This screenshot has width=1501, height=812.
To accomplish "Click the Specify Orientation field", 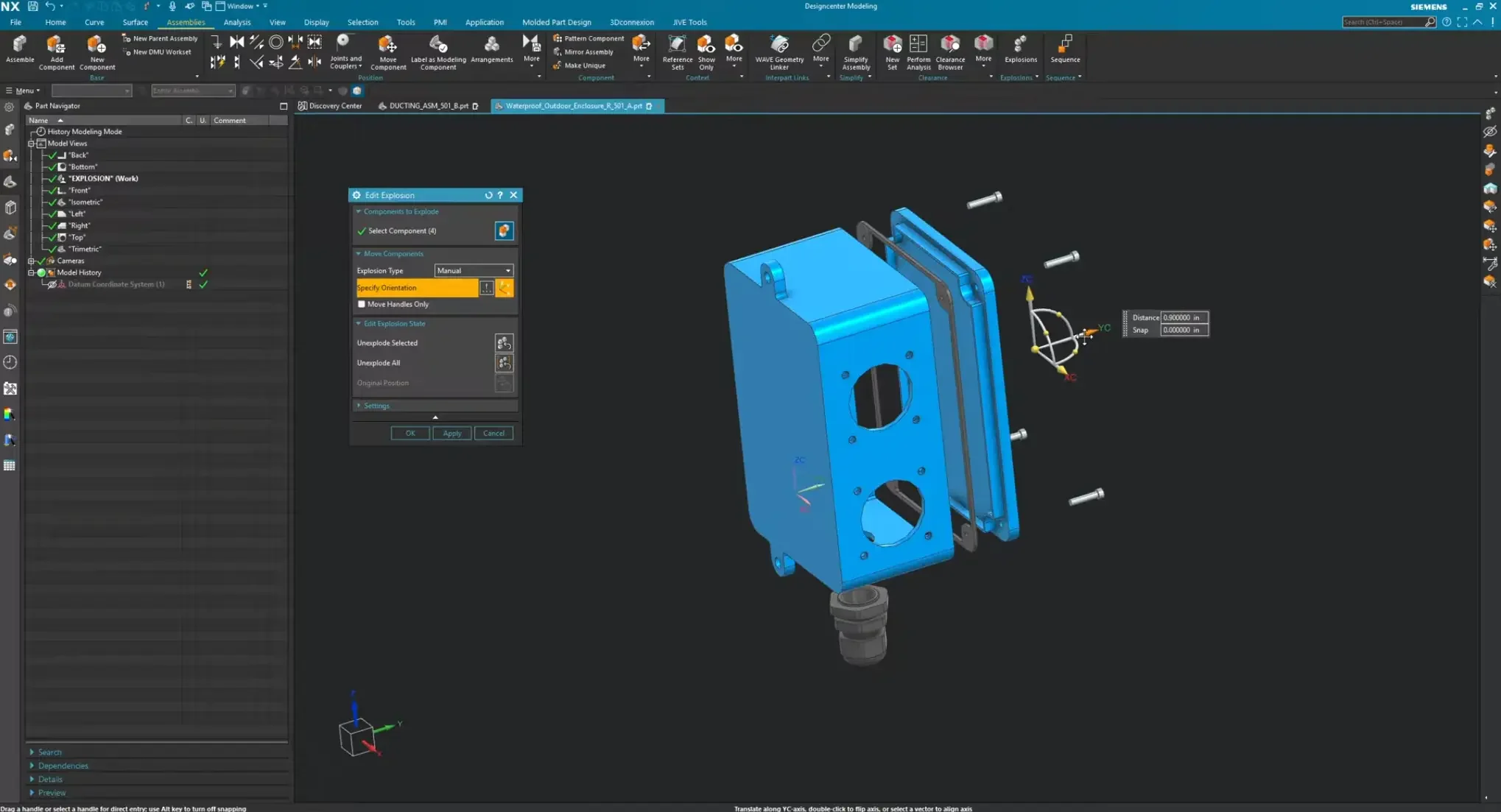I will pos(417,288).
